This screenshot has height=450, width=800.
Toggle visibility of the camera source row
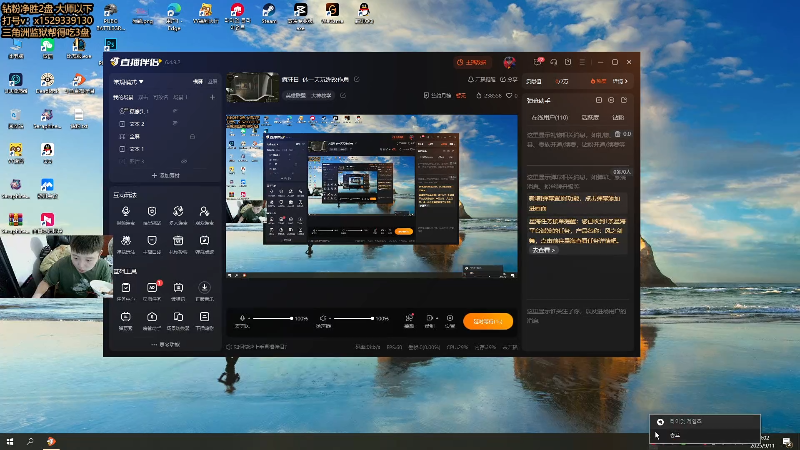click(175, 111)
